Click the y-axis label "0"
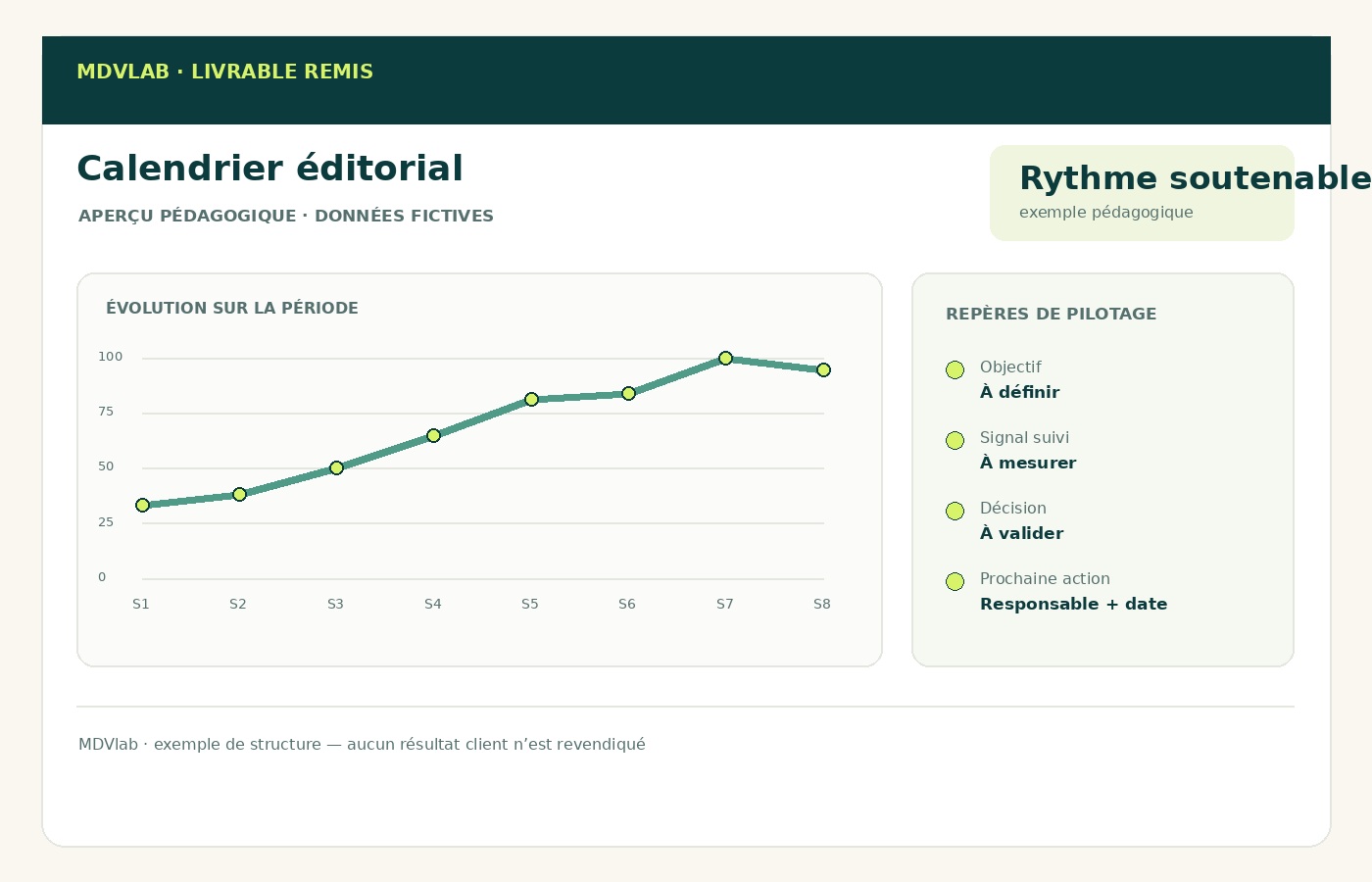Viewport: 1372px width, 882px height. [102, 577]
